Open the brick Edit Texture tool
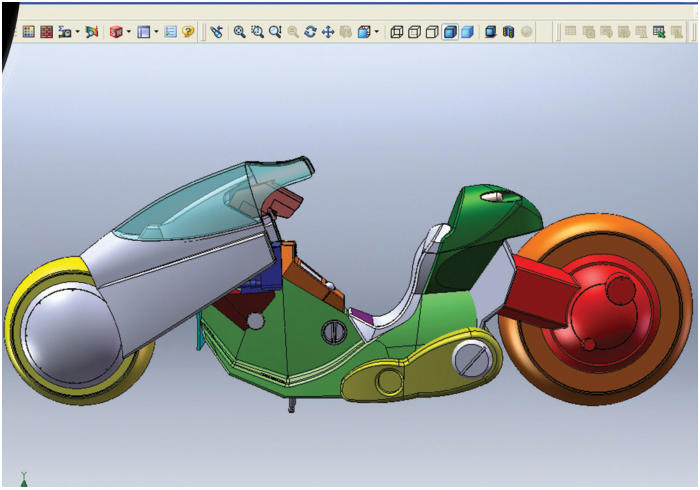 point(46,32)
